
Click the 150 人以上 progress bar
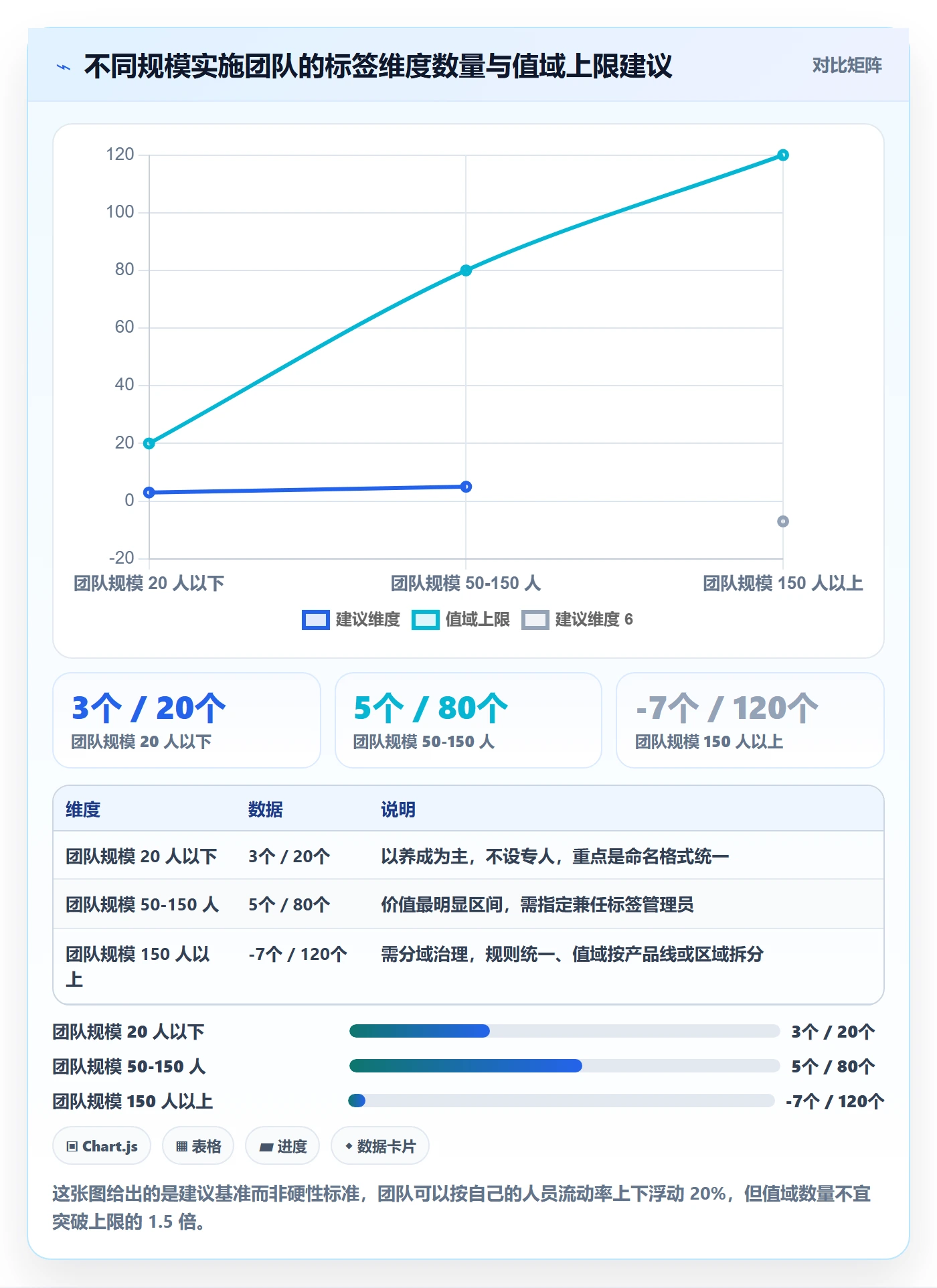click(562, 1101)
